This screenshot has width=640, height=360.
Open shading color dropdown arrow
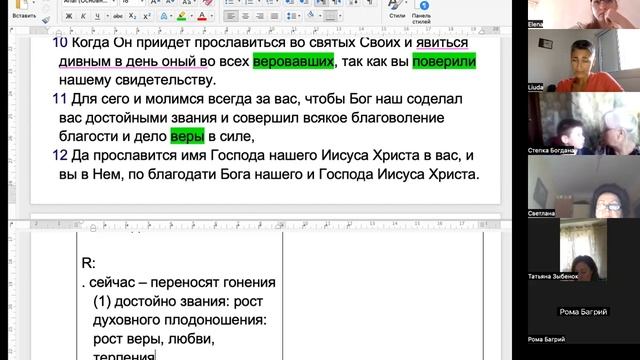(320, 16)
